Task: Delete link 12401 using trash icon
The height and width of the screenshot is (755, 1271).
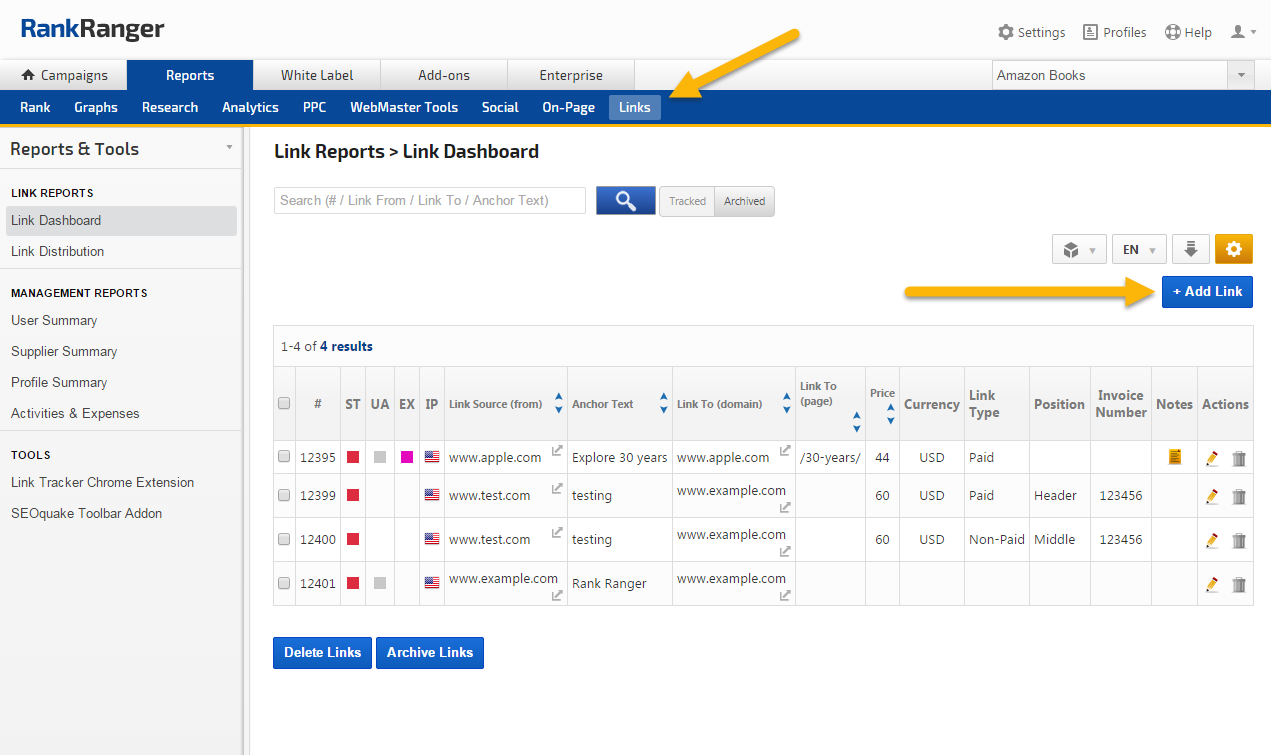Action: pyautogui.click(x=1239, y=584)
